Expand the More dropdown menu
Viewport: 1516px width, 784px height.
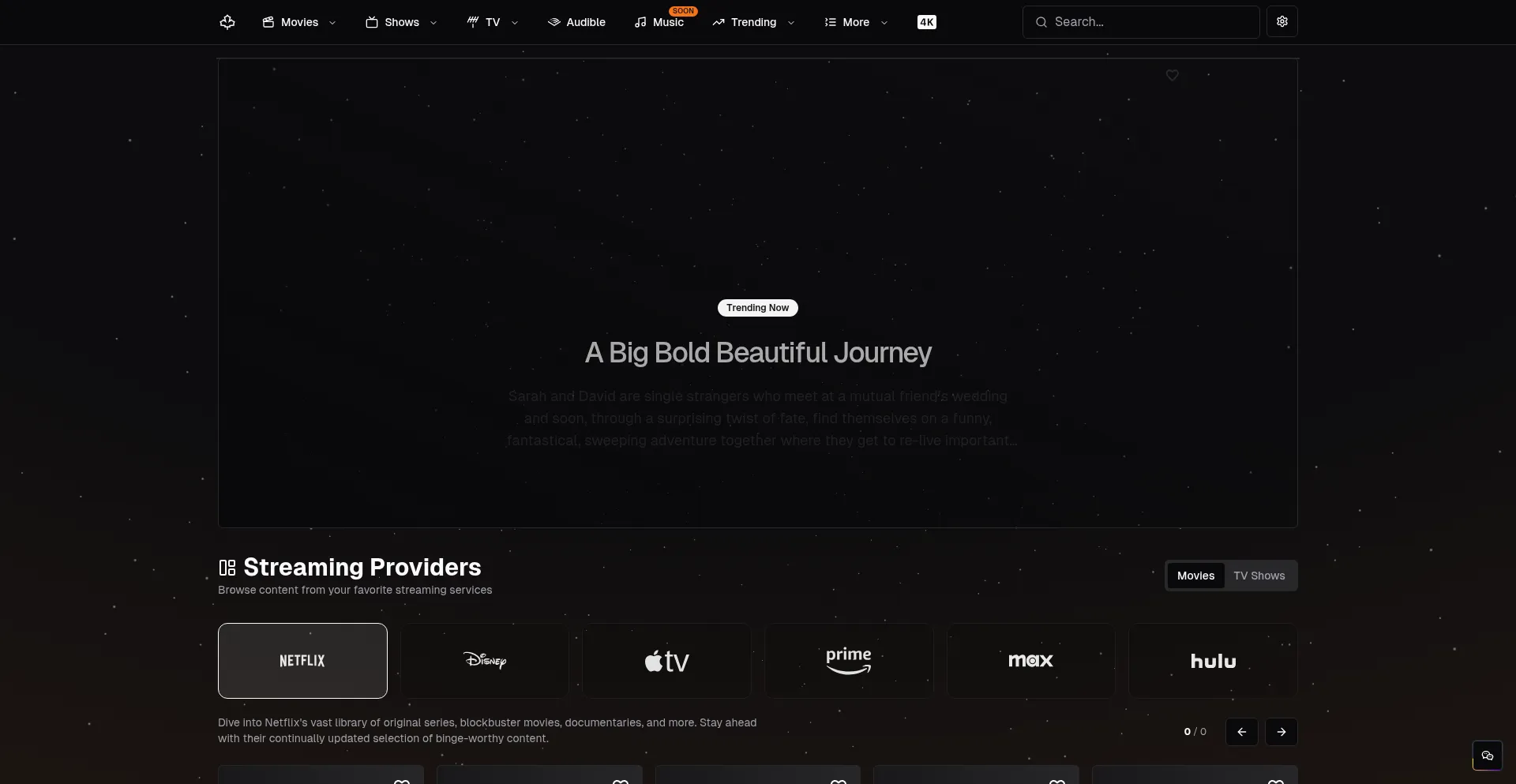856,22
